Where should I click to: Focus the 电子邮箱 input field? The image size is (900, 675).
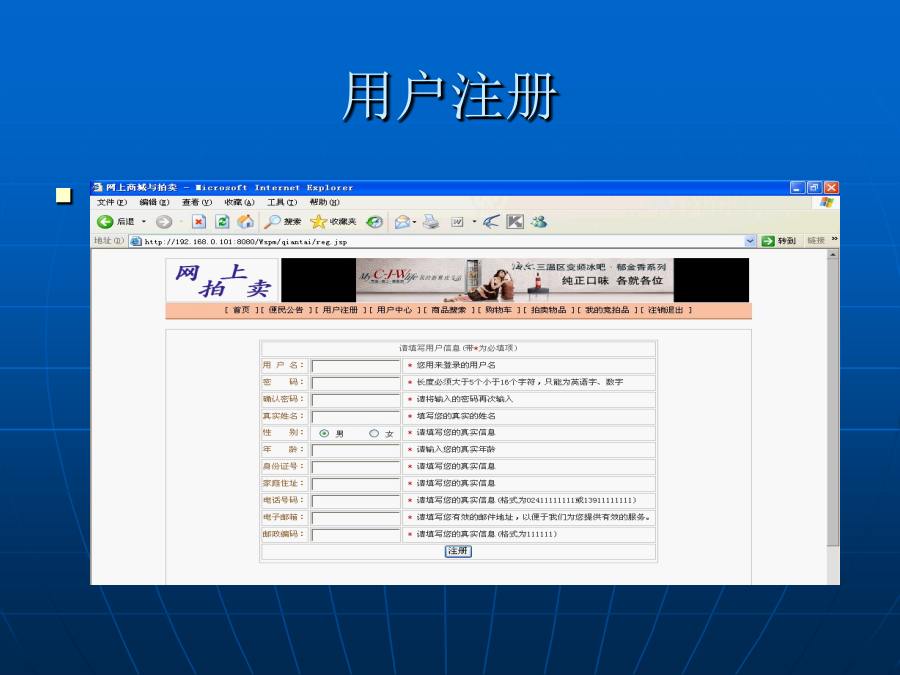[356, 518]
